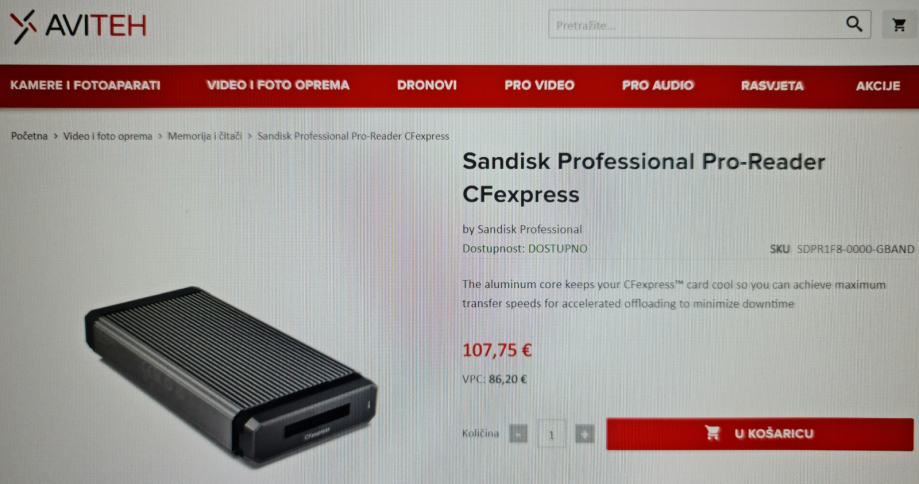Click into the Pretražite search field
The width and height of the screenshot is (919, 484).
(696, 25)
